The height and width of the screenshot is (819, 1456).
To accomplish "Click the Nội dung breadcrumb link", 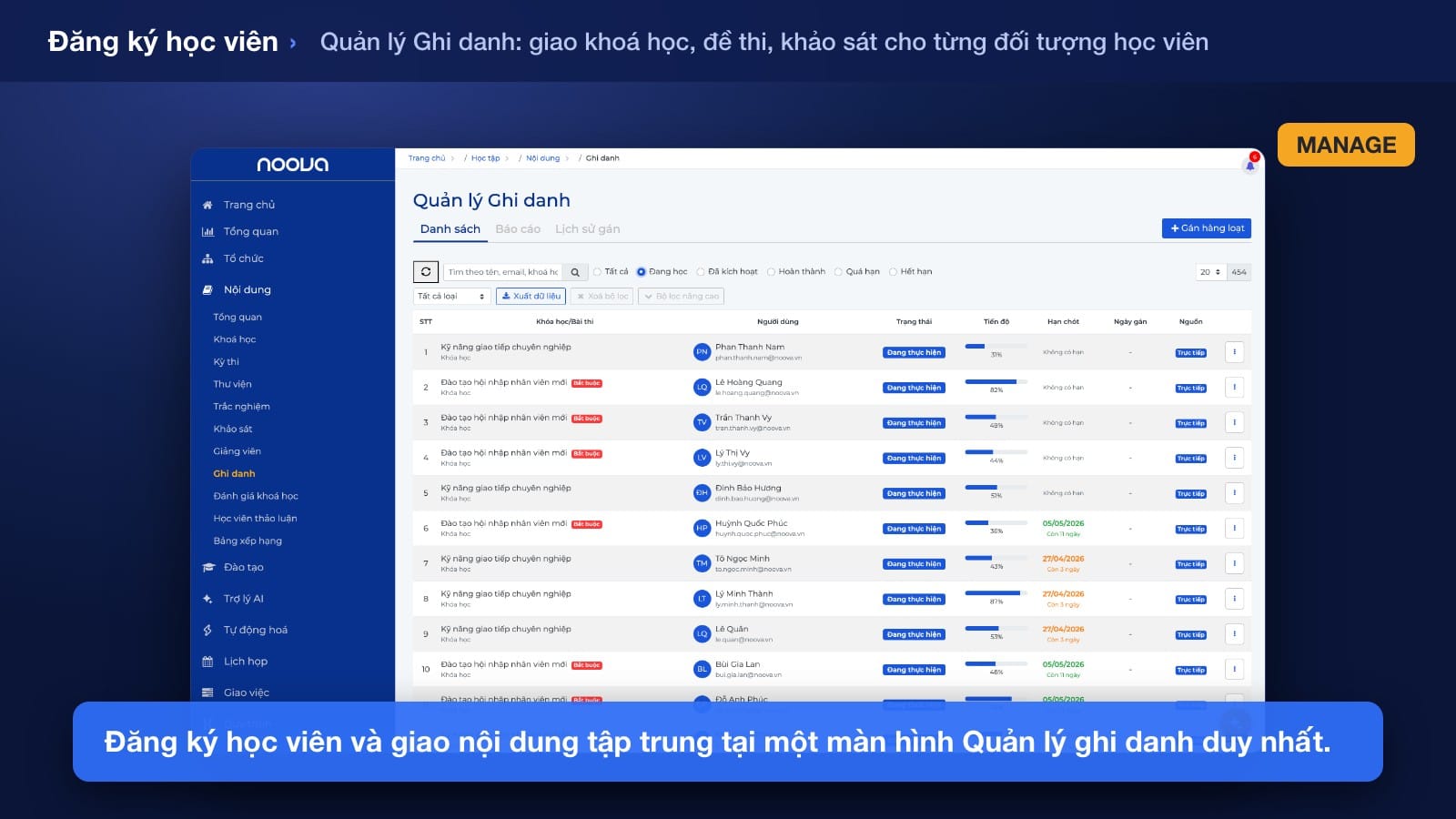I will (542, 158).
